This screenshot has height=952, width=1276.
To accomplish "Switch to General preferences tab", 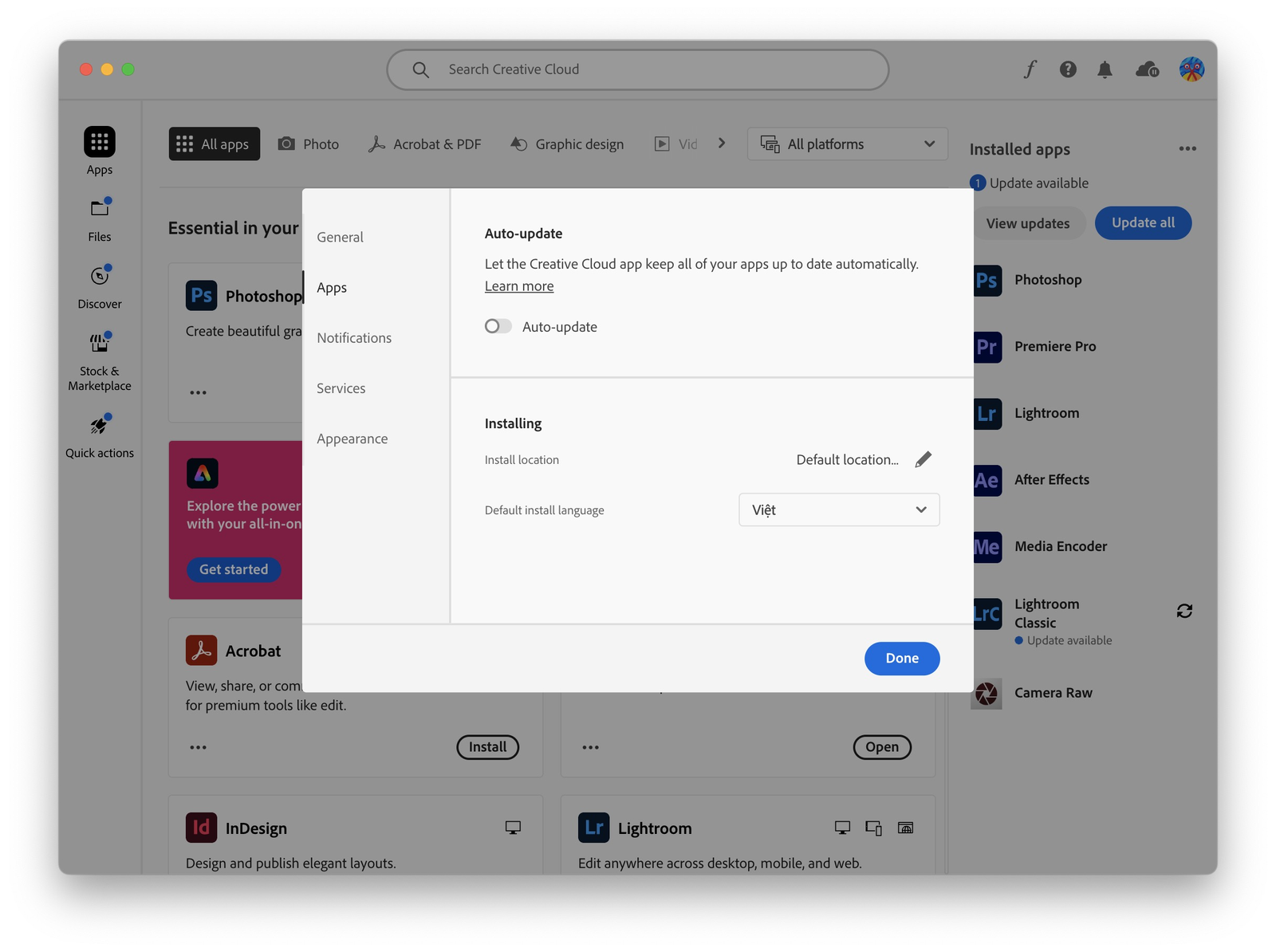I will [340, 237].
